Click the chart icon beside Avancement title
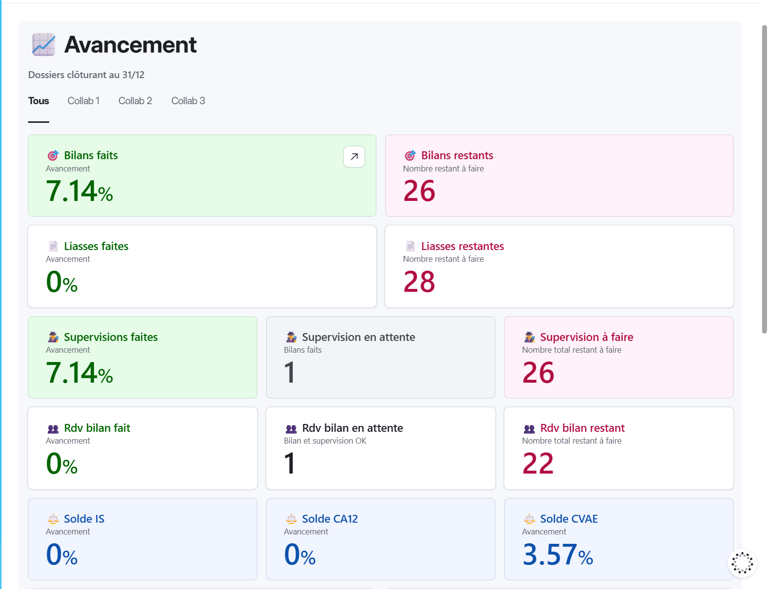The image size is (768, 589). pos(43,45)
